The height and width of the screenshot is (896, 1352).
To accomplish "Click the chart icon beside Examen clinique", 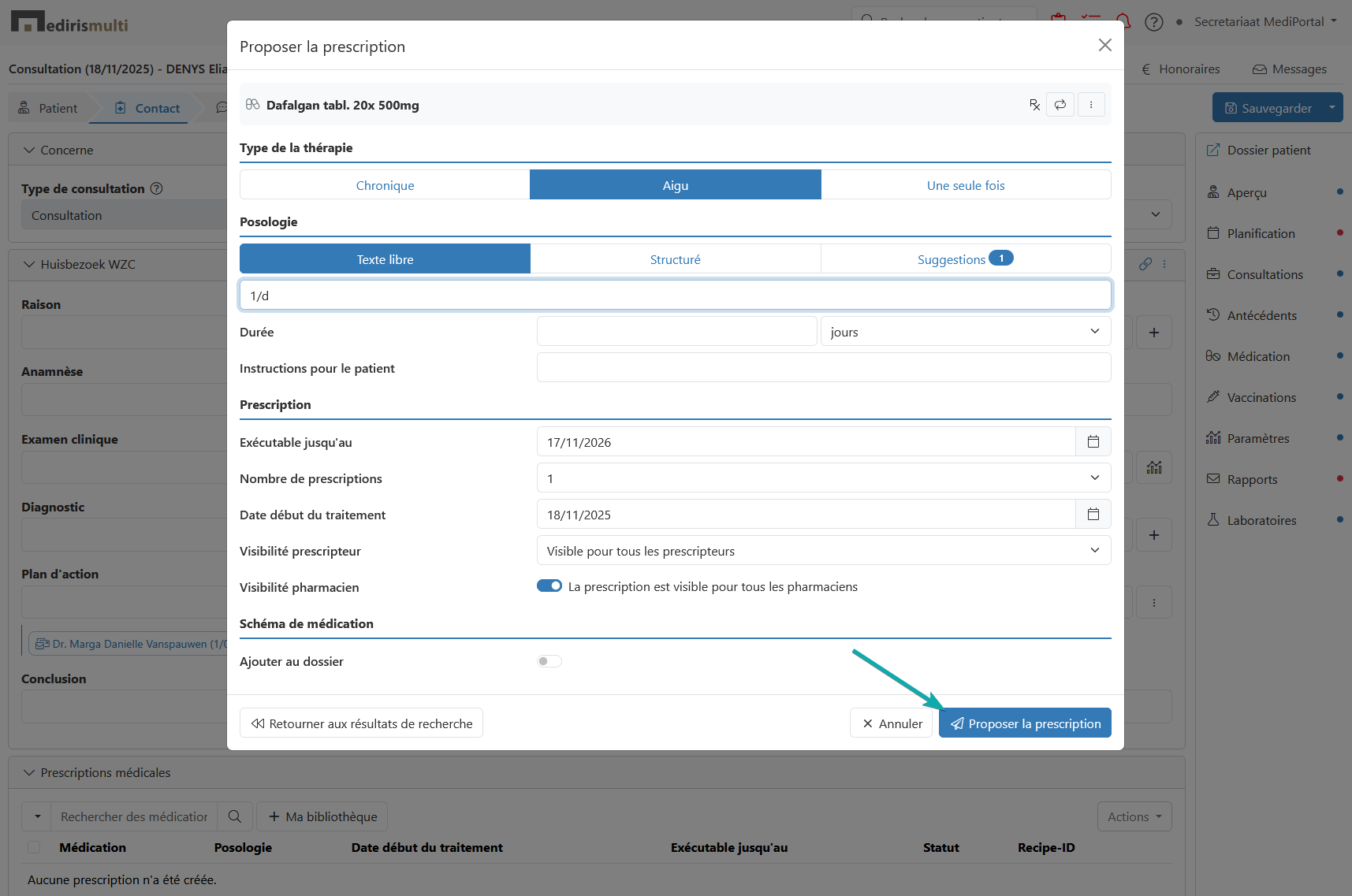I will [1154, 467].
